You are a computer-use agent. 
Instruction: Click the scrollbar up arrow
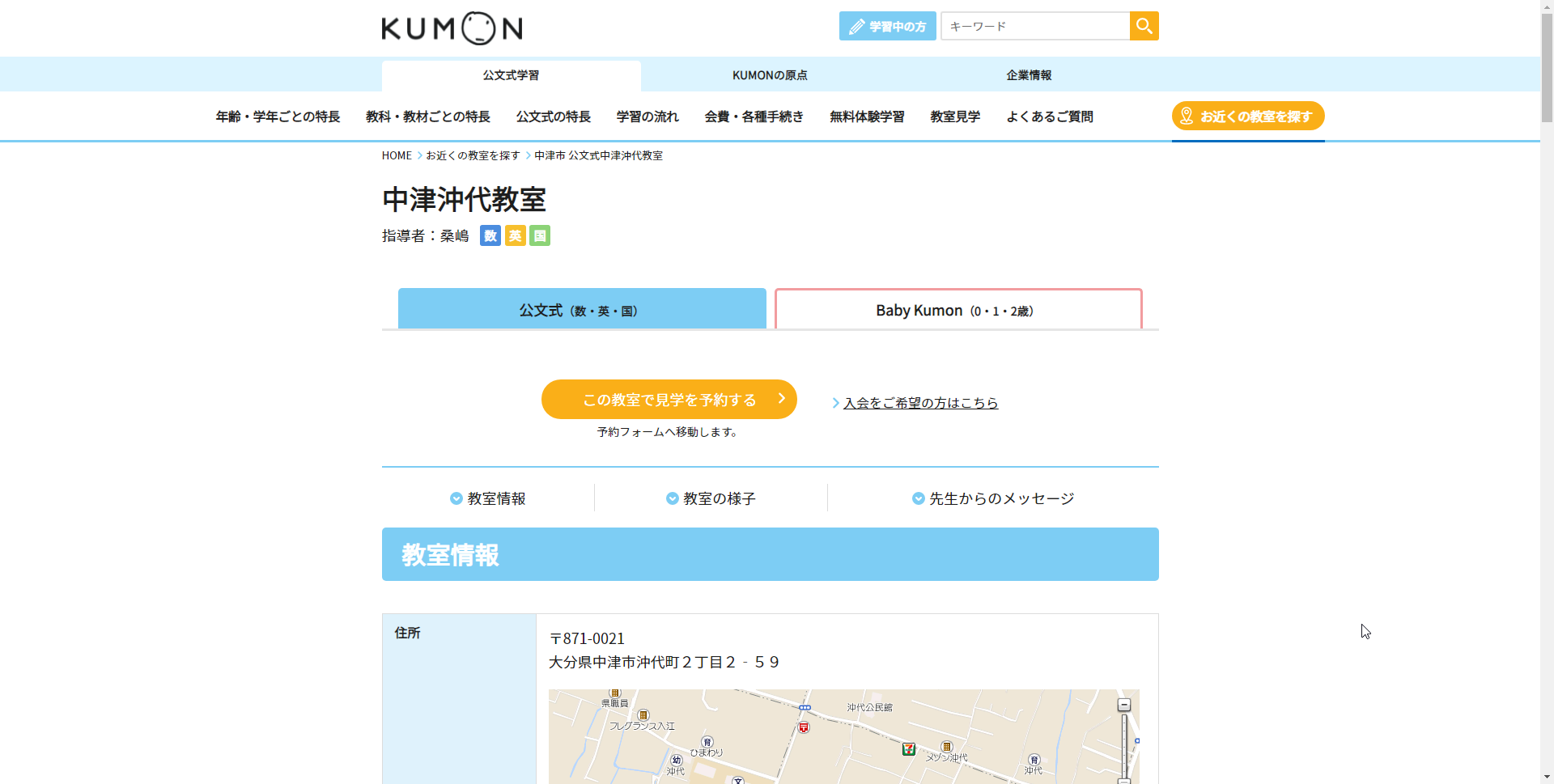1547,6
